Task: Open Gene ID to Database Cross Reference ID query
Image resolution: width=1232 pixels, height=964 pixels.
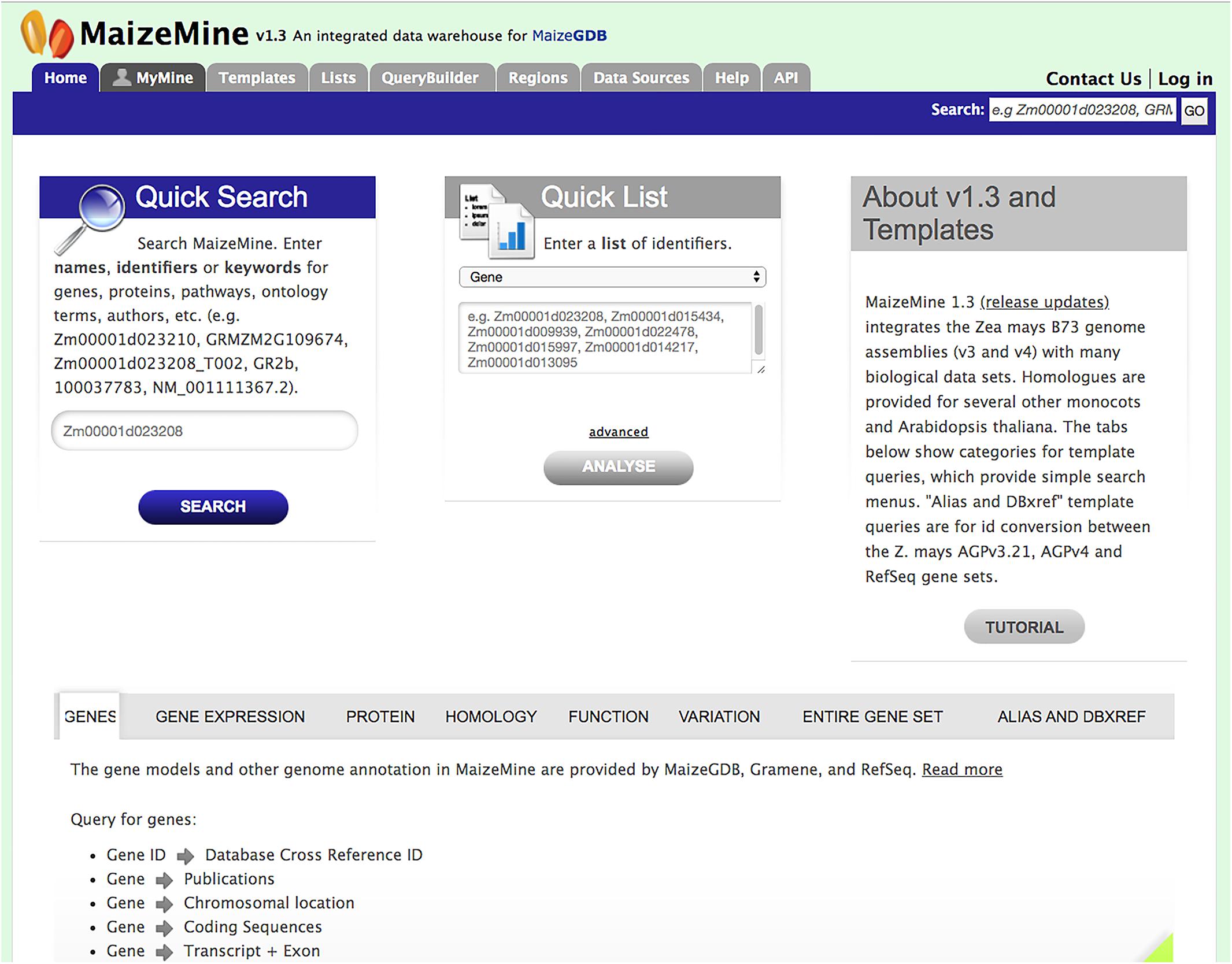Action: (264, 855)
